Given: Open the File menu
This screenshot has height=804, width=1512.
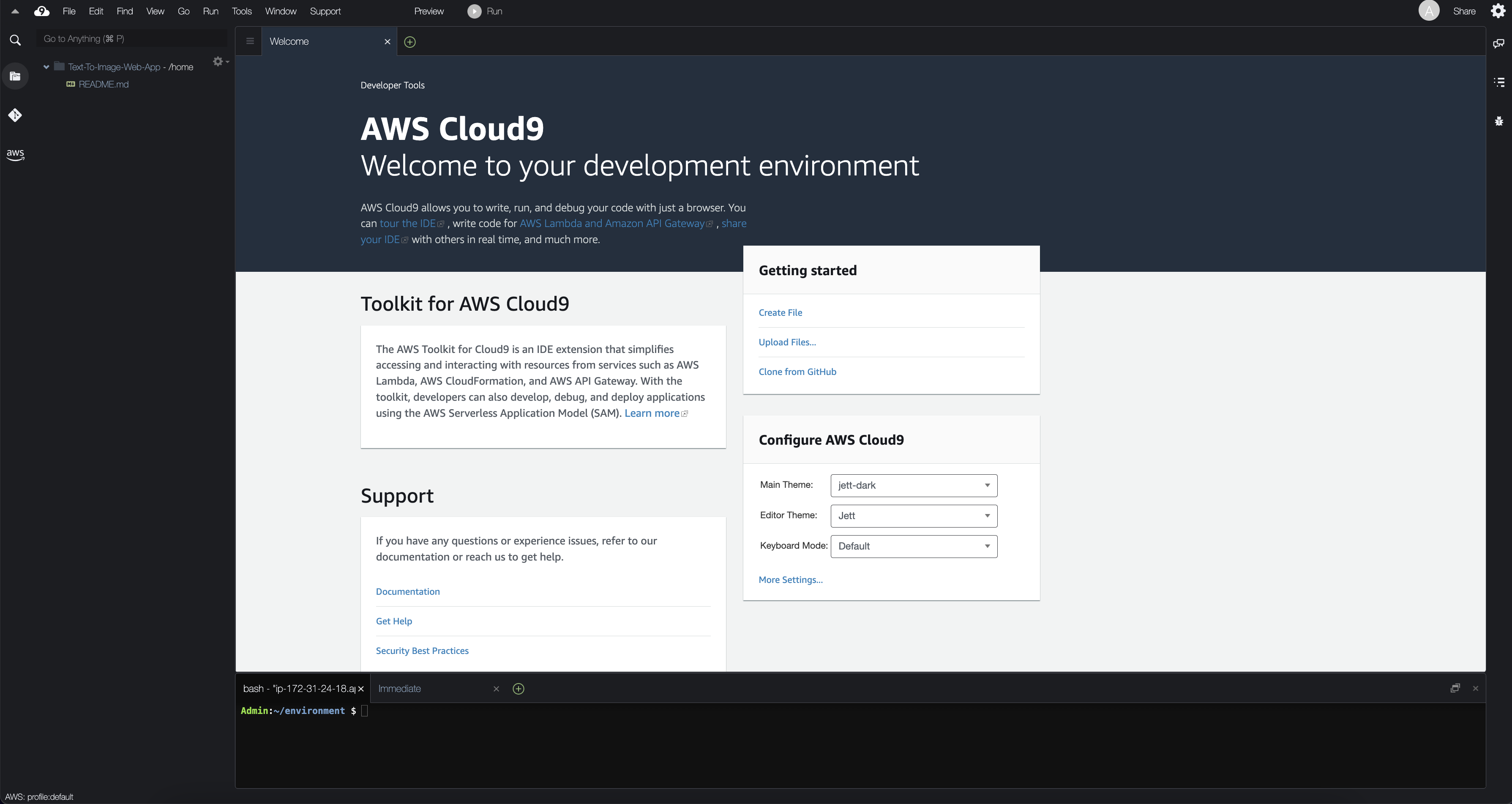Looking at the screenshot, I should pos(69,11).
